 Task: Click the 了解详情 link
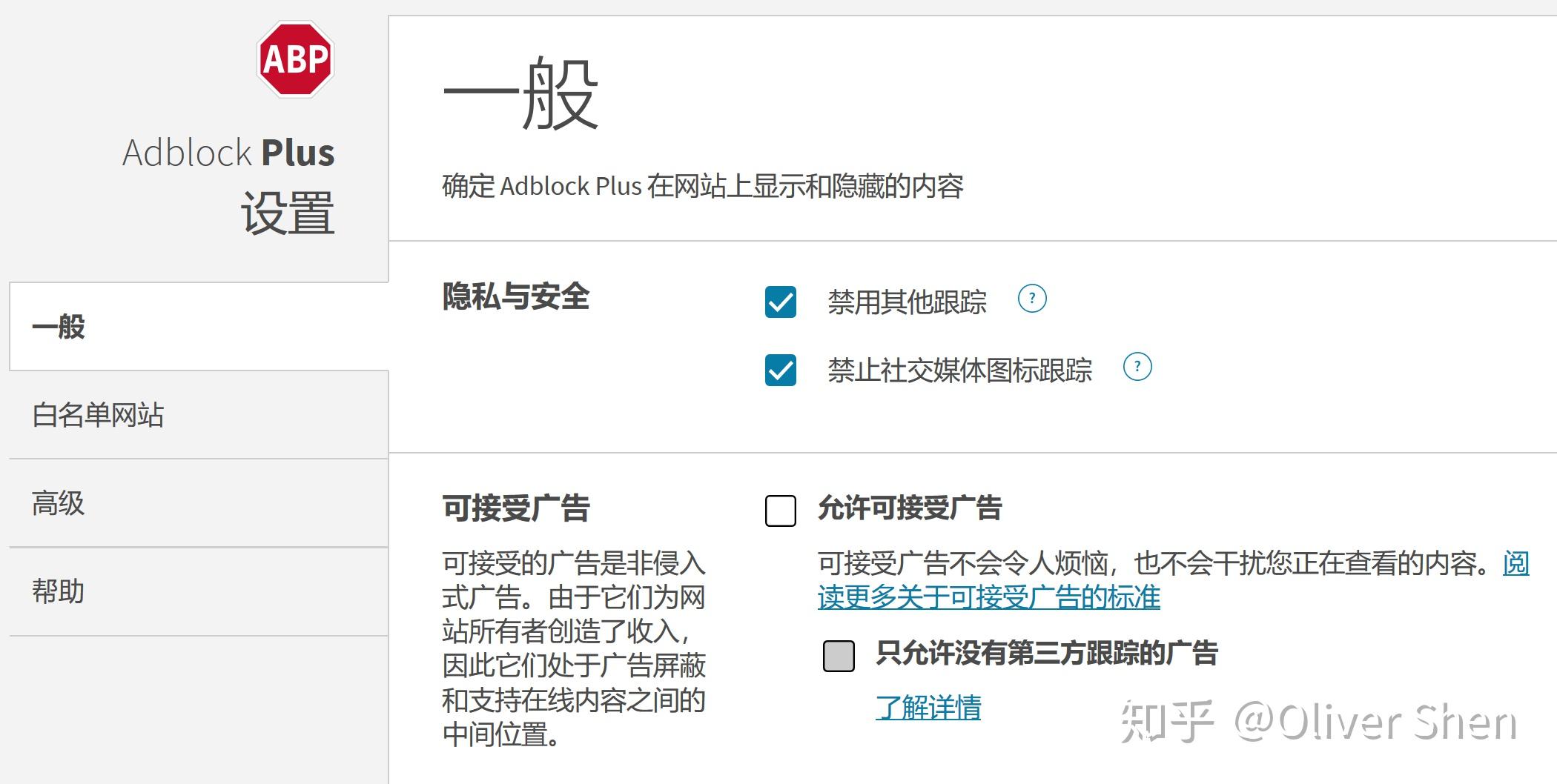coord(928,707)
